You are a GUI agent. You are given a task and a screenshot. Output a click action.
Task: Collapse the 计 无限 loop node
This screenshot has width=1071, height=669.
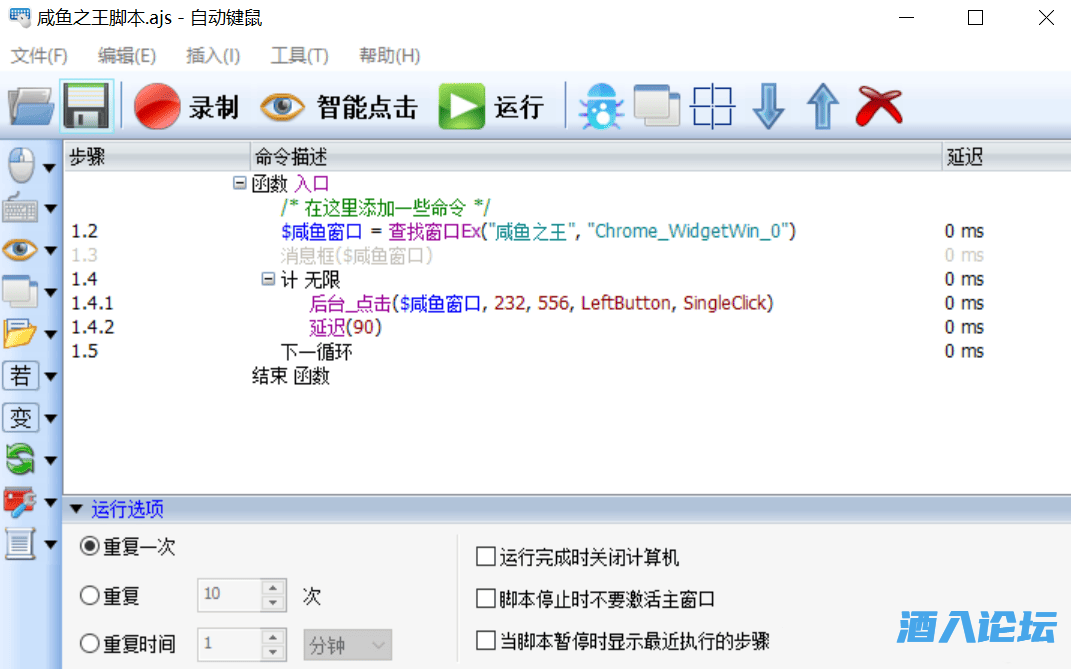click(x=268, y=279)
